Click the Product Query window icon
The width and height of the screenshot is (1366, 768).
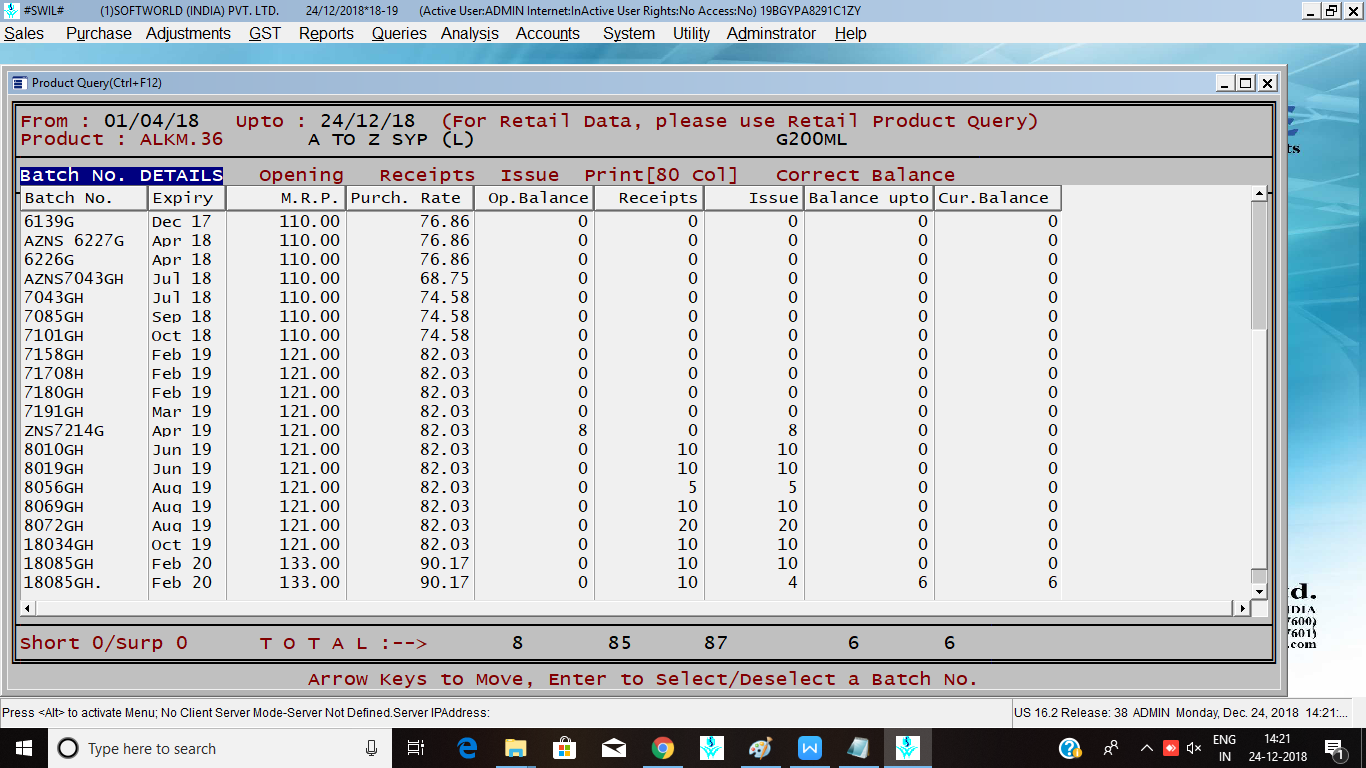(x=20, y=83)
